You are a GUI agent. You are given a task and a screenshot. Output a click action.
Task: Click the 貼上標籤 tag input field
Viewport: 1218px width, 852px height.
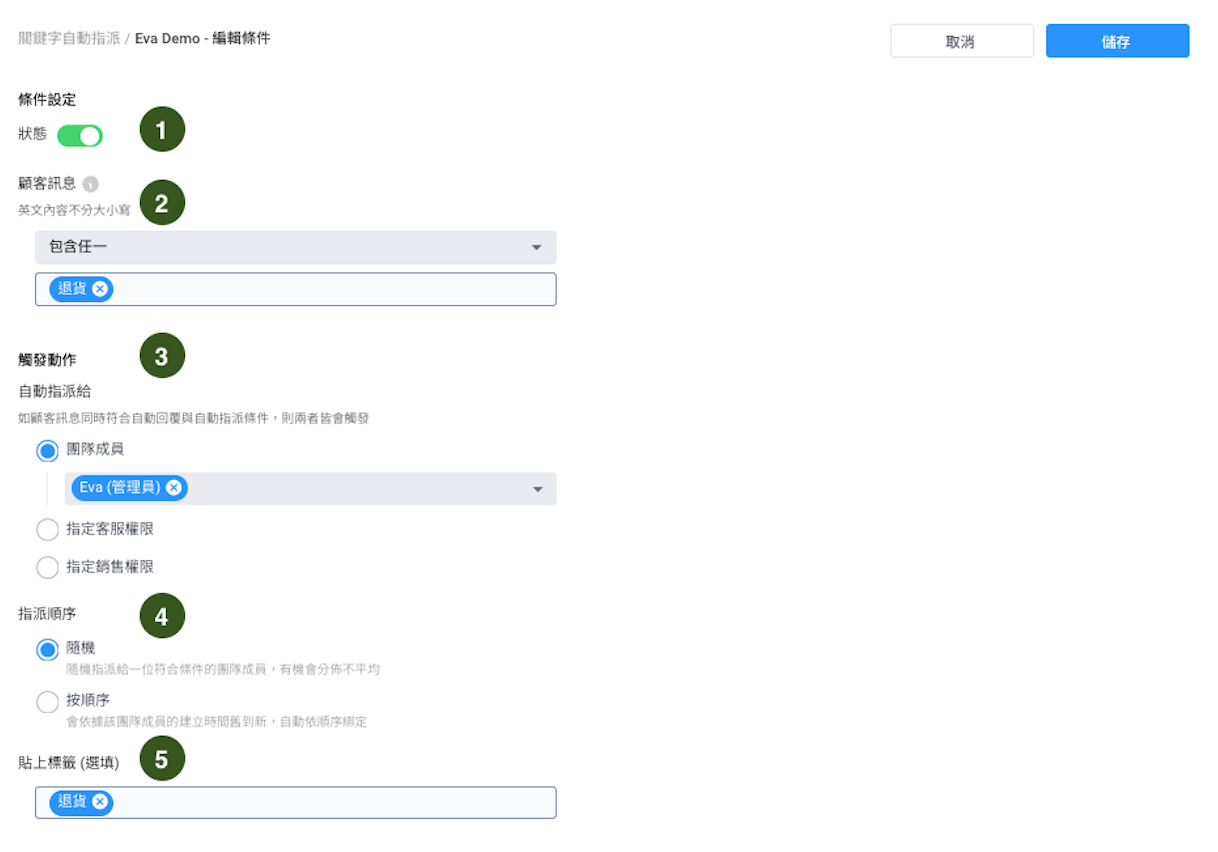pos(330,802)
